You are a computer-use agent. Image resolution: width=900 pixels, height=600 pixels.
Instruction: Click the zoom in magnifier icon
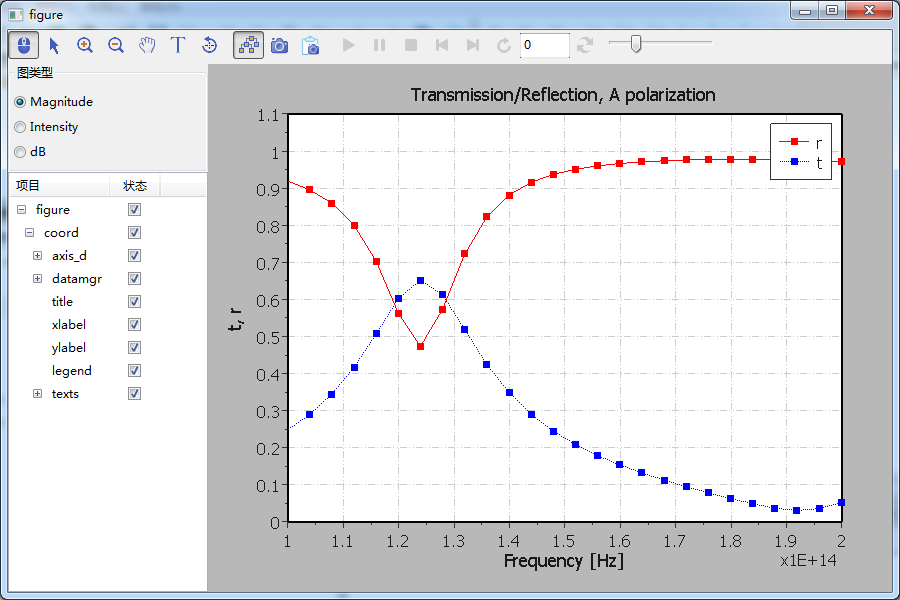[85, 45]
